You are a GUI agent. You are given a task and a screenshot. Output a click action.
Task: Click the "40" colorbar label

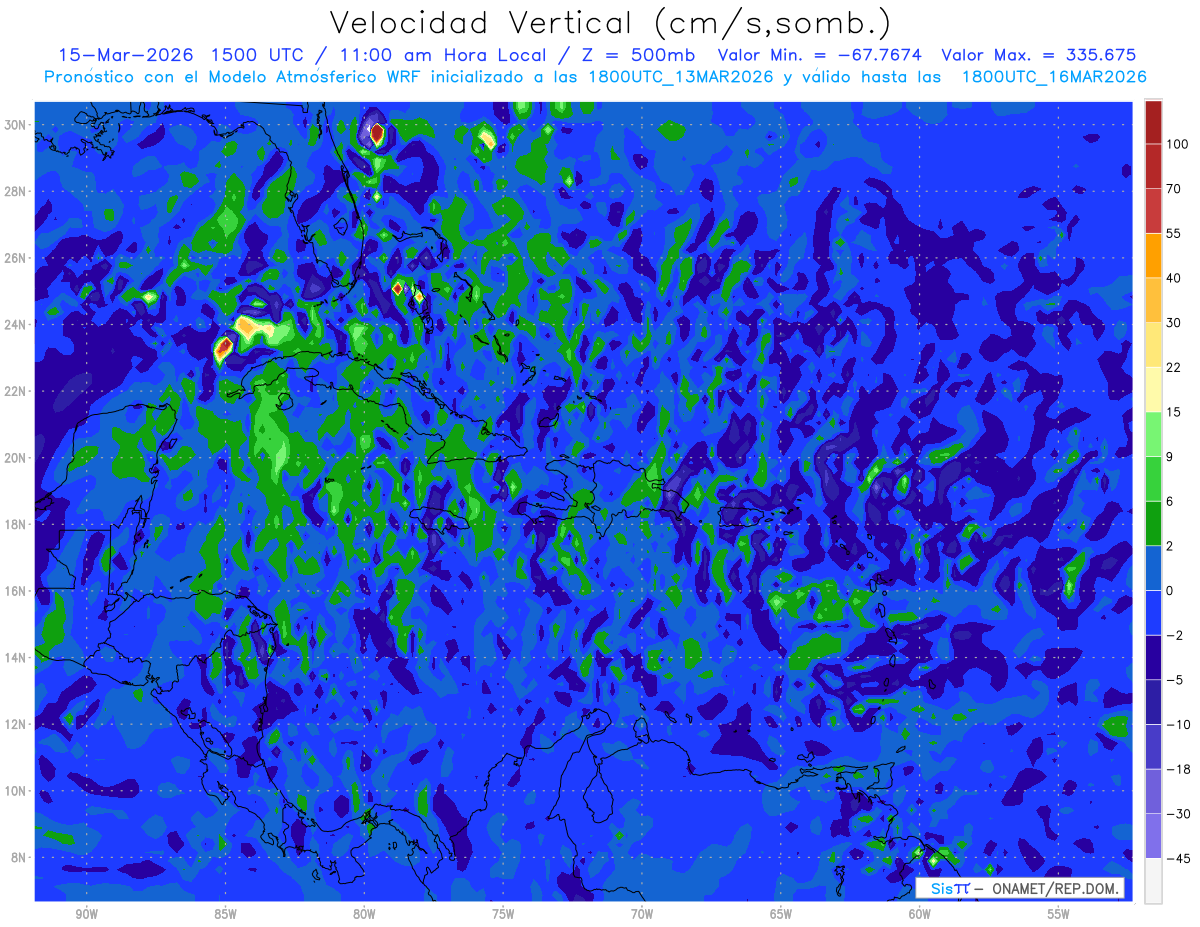click(x=1174, y=277)
